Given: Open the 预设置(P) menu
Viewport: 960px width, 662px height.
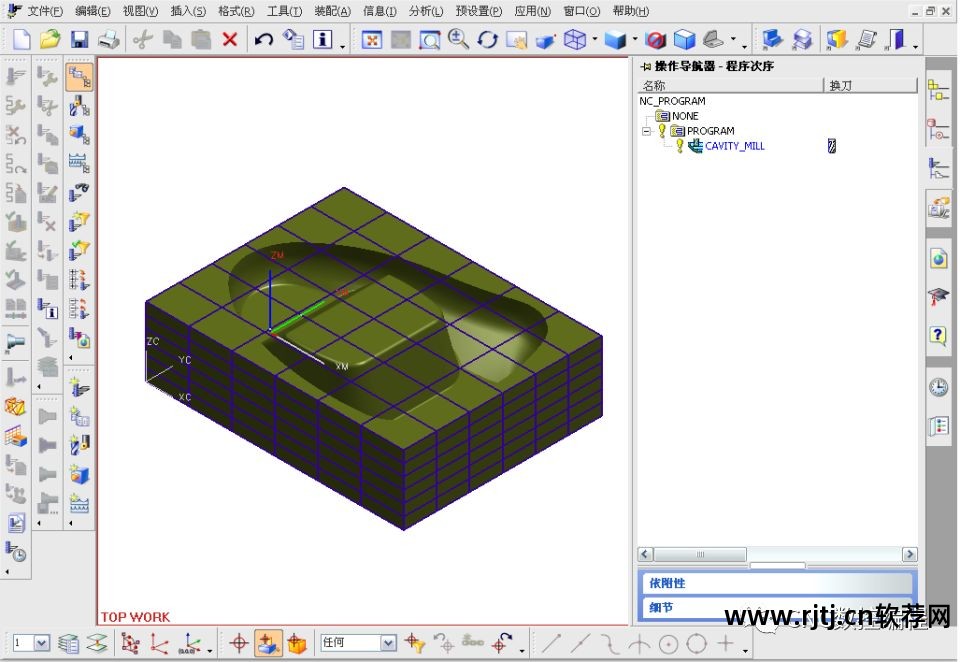Looking at the screenshot, I should coord(479,11).
